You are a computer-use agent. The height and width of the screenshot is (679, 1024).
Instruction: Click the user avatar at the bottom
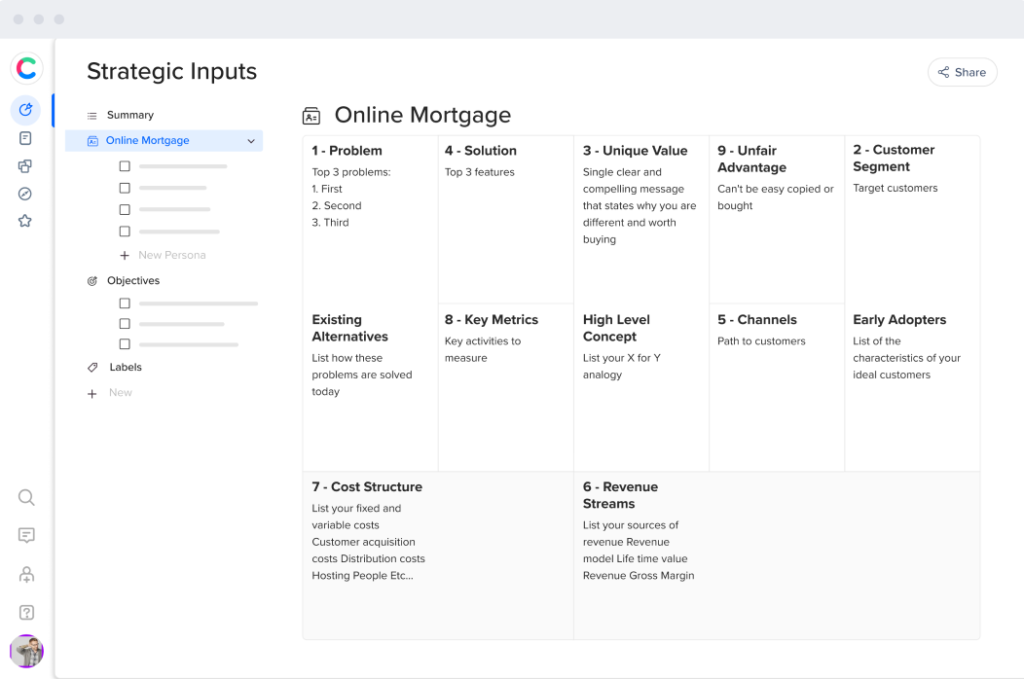(x=26, y=651)
